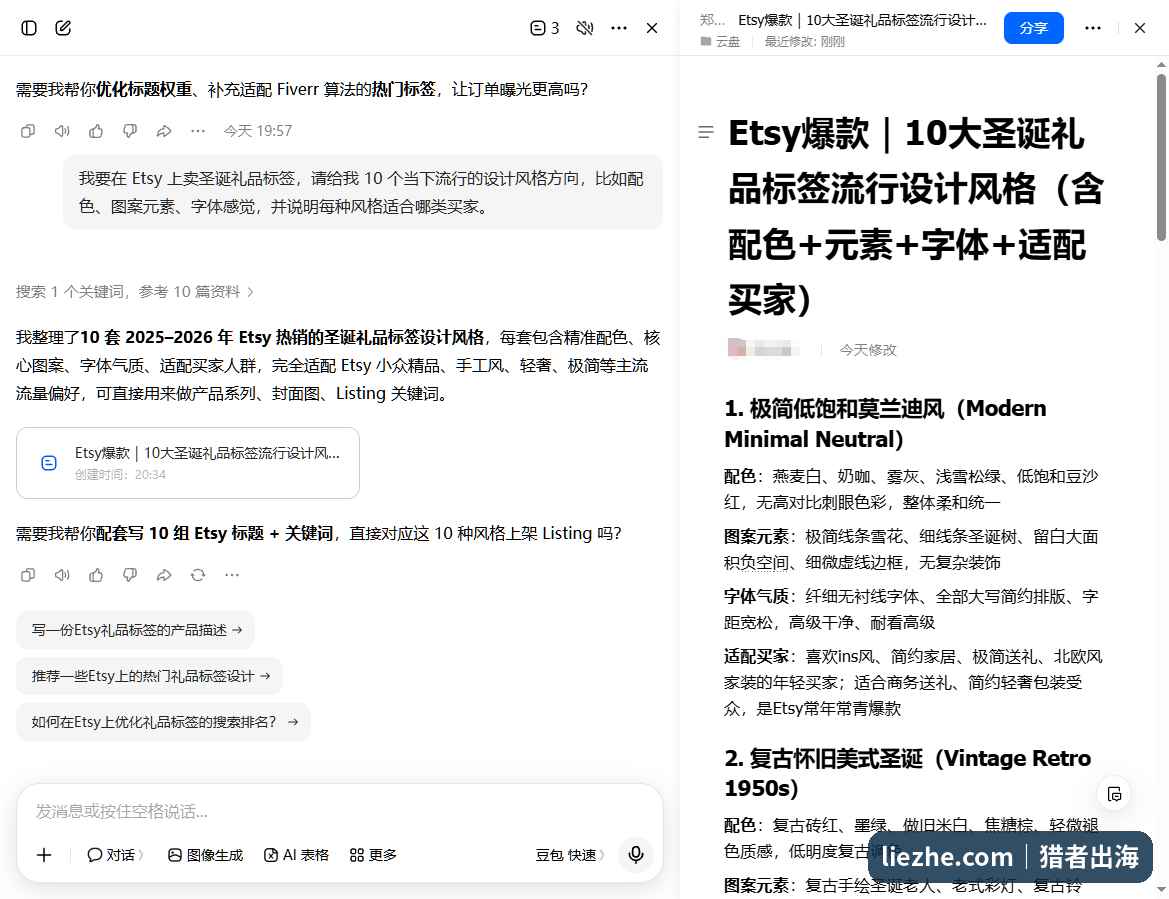Play audio of the Etsy styles reply
Viewport: 1169px width, 899px height.
click(62, 575)
